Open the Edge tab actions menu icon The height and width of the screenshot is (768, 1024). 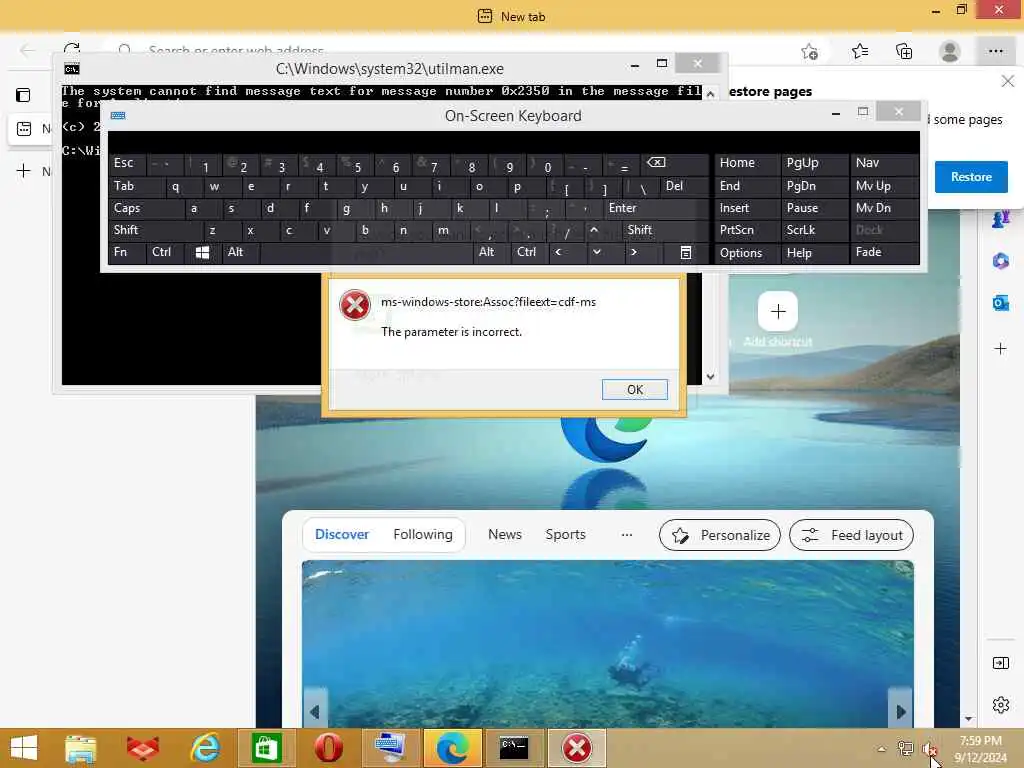point(23,95)
